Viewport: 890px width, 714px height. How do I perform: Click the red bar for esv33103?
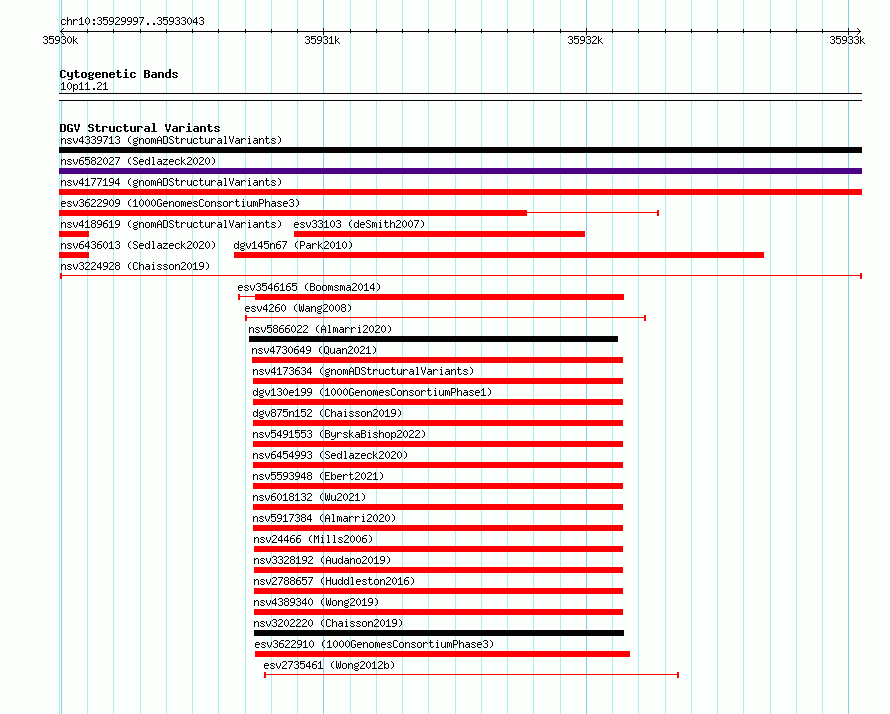click(439, 234)
